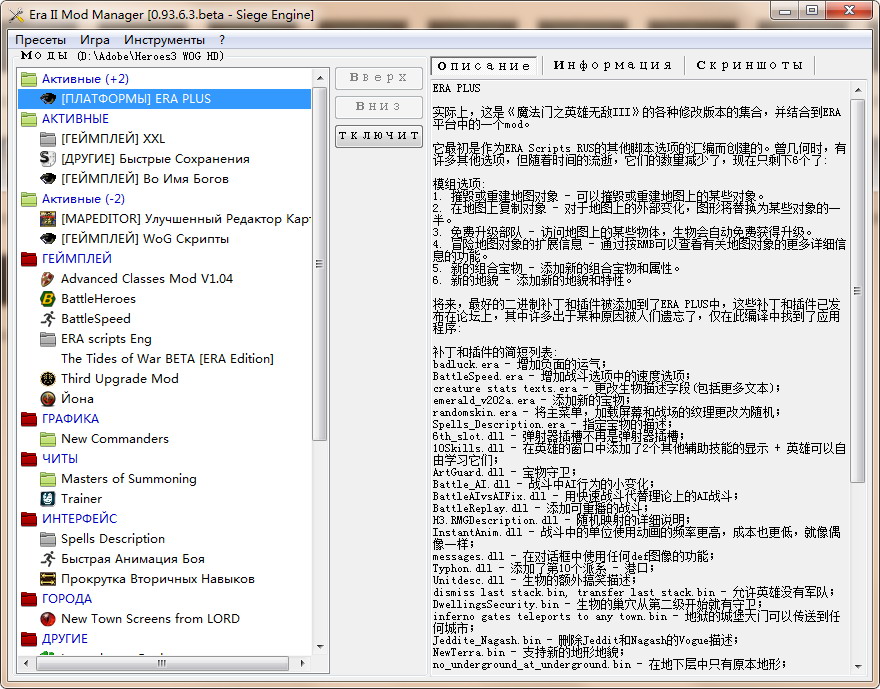Click the Отключить mod button
The image size is (880, 689).
379,136
